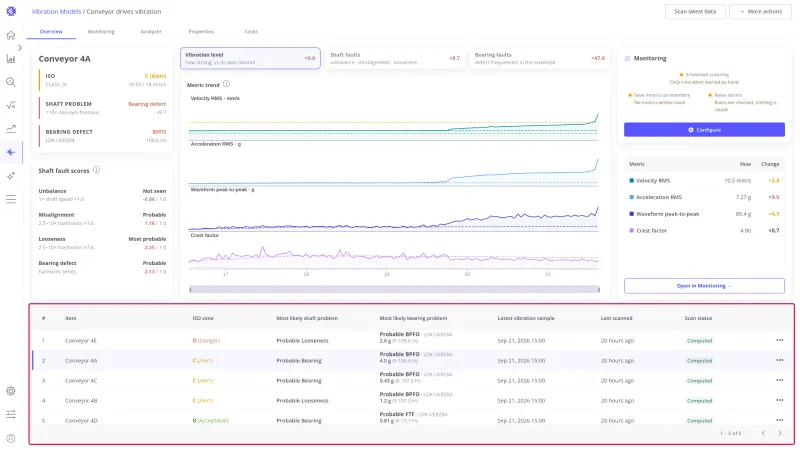800x450 pixels.
Task: Click the SHAFT PROBLEM row in summary card
Action: point(103,108)
